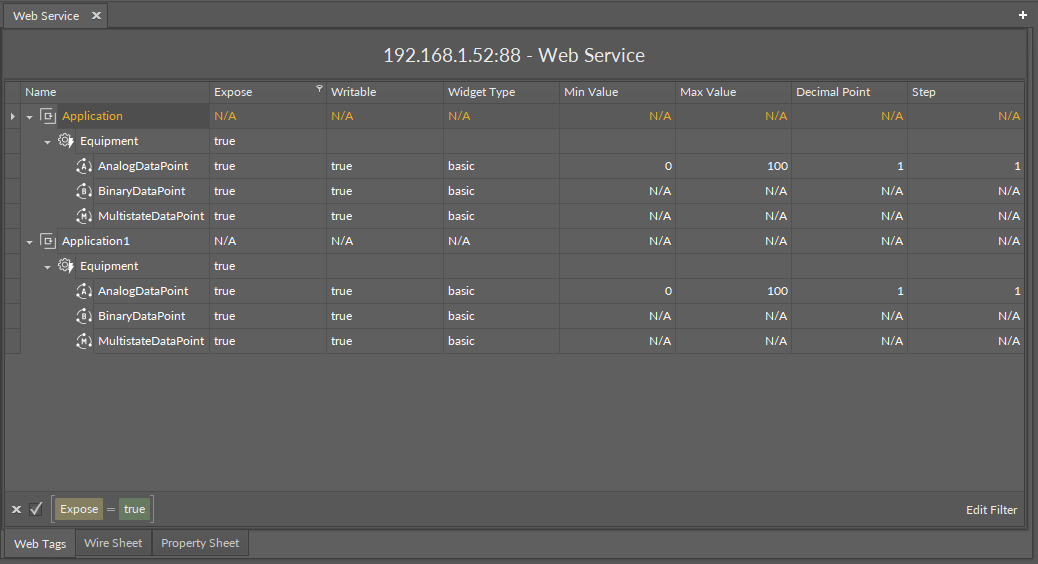Click the gear icon of Application's Equipment
This screenshot has height=564, width=1038.
pyautogui.click(x=66, y=141)
